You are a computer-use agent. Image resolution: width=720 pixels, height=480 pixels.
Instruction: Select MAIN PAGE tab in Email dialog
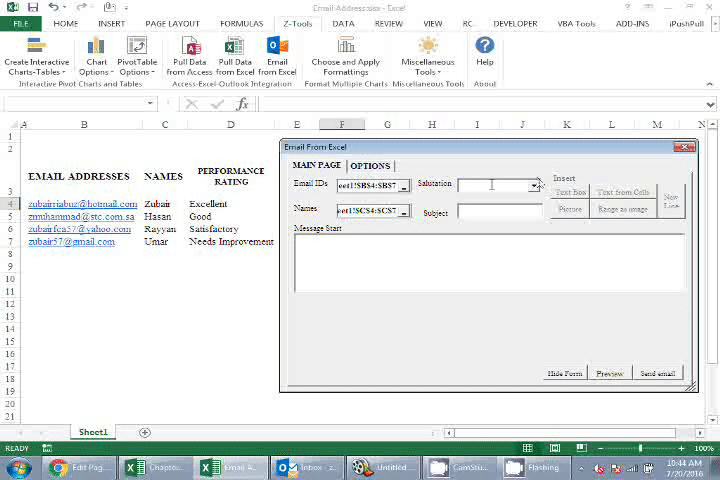pyautogui.click(x=316, y=165)
